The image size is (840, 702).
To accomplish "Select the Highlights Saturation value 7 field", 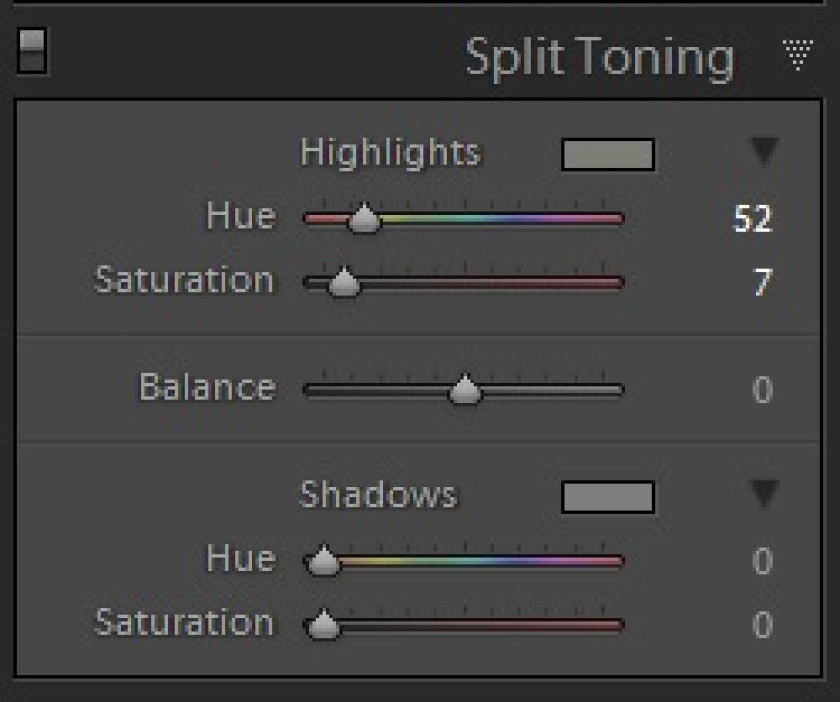I will click(x=762, y=283).
